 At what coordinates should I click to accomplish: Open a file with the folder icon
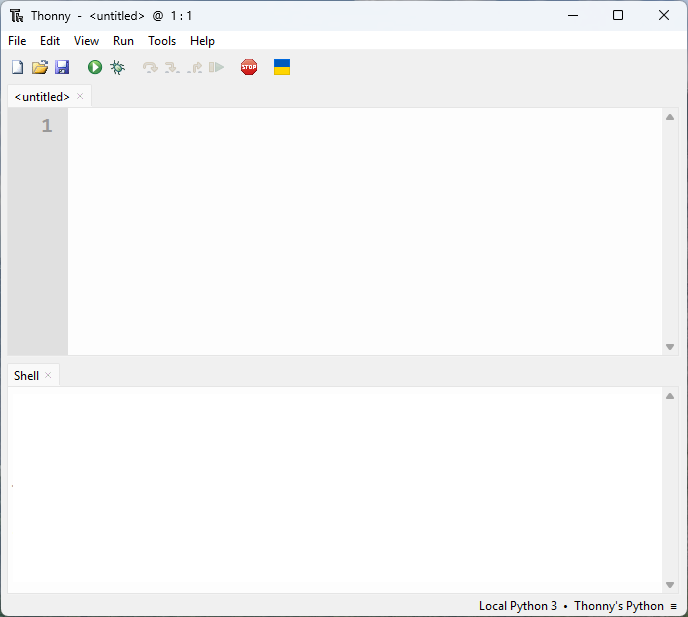[x=40, y=67]
